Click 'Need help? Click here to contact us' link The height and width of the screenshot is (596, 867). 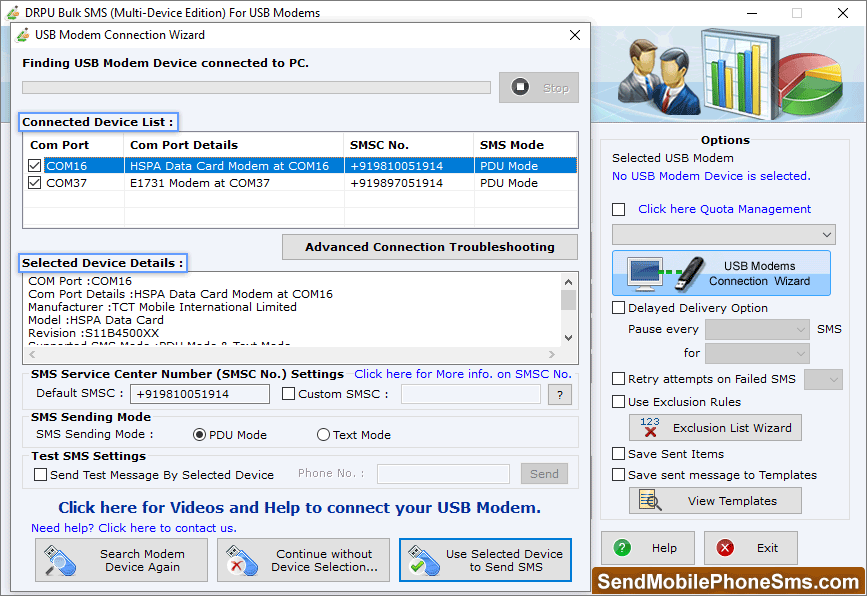pyautogui.click(x=134, y=528)
